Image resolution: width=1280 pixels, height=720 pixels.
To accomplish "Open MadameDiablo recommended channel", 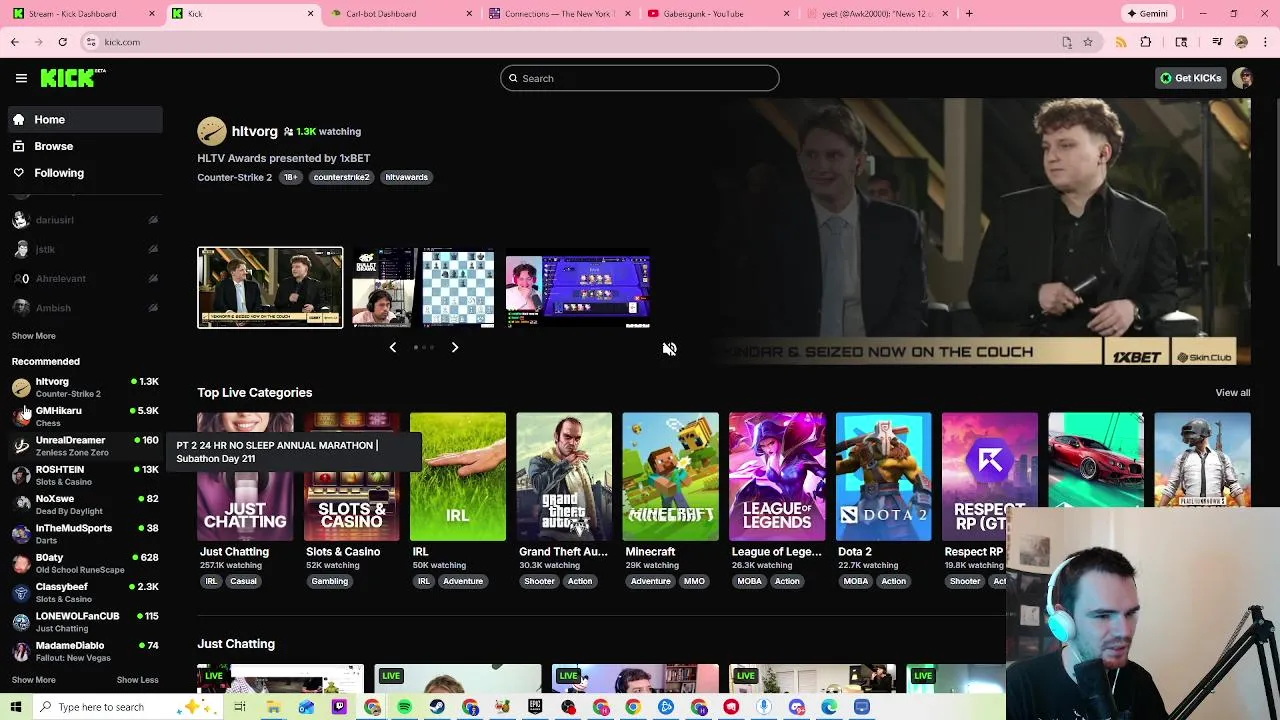I will [85, 651].
